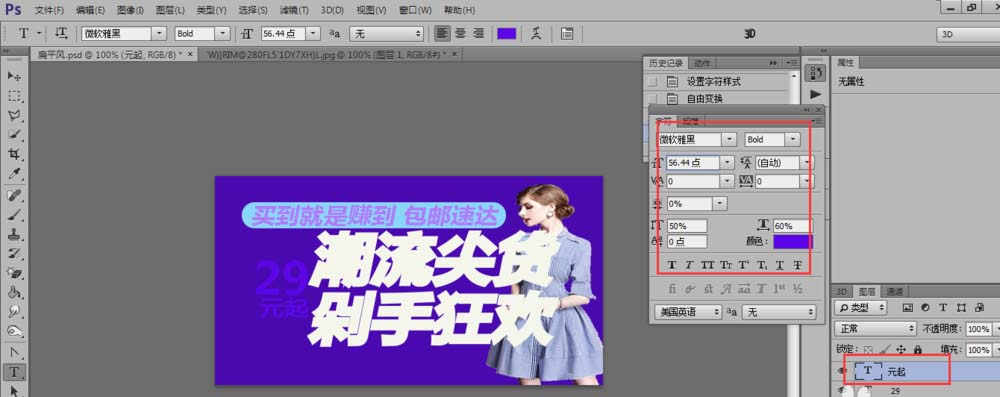This screenshot has width=1000, height=397.
Task: Select the Polygonal Lasso tool
Action: [x=14, y=116]
